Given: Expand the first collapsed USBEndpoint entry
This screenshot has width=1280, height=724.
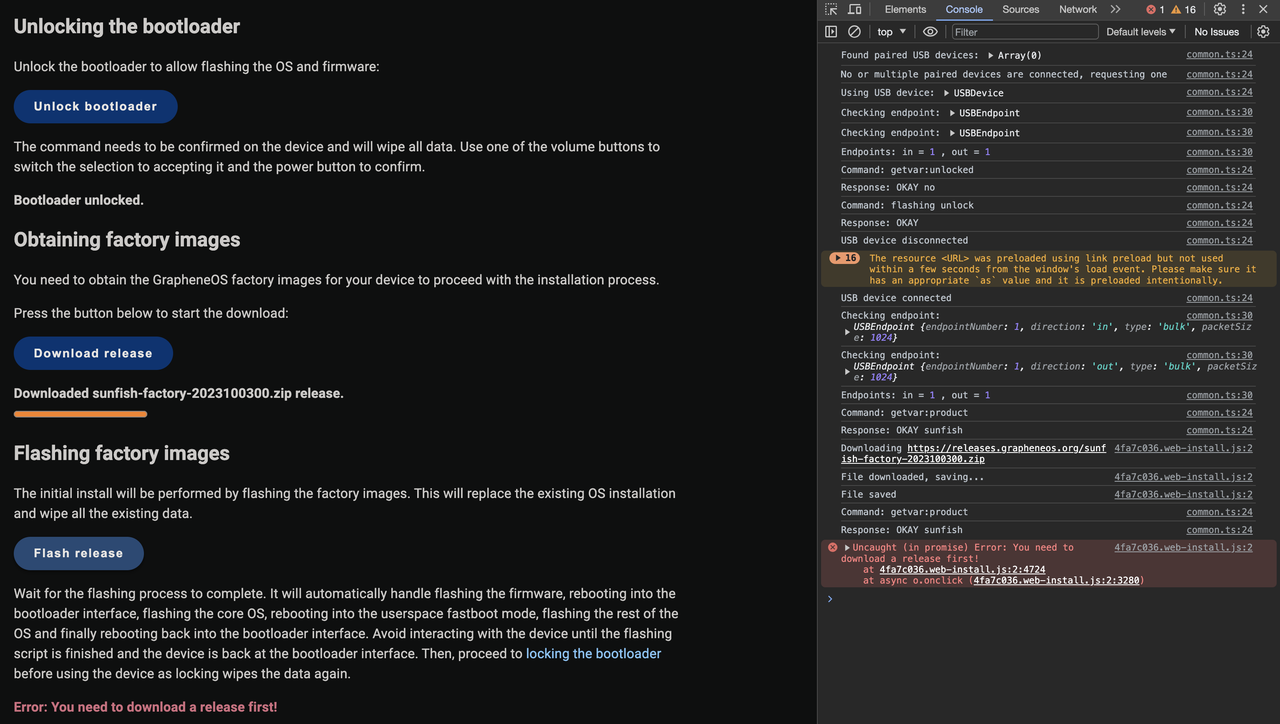Looking at the screenshot, I should pyautogui.click(x=952, y=113).
